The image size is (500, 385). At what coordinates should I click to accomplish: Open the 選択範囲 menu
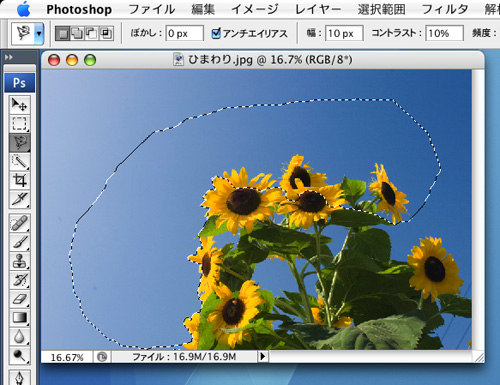(381, 9)
